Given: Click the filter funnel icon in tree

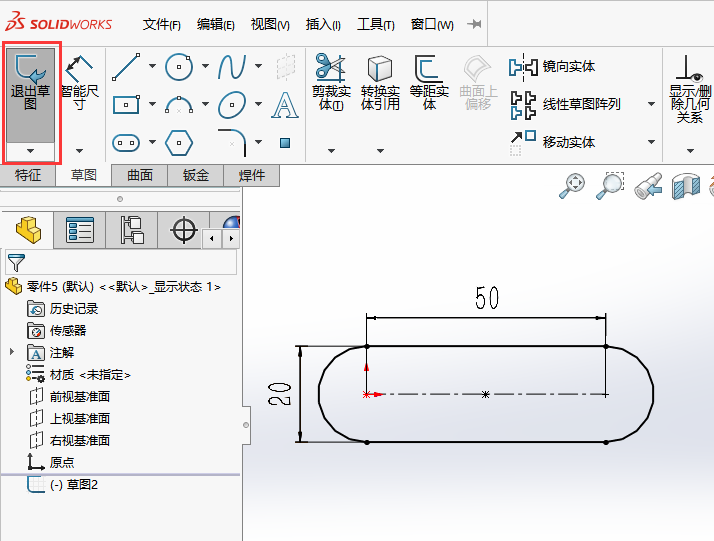Looking at the screenshot, I should [16, 263].
